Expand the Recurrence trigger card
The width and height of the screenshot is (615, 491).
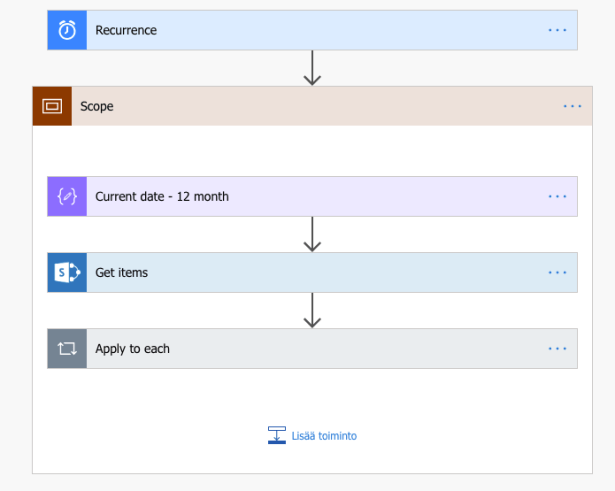click(x=300, y=30)
